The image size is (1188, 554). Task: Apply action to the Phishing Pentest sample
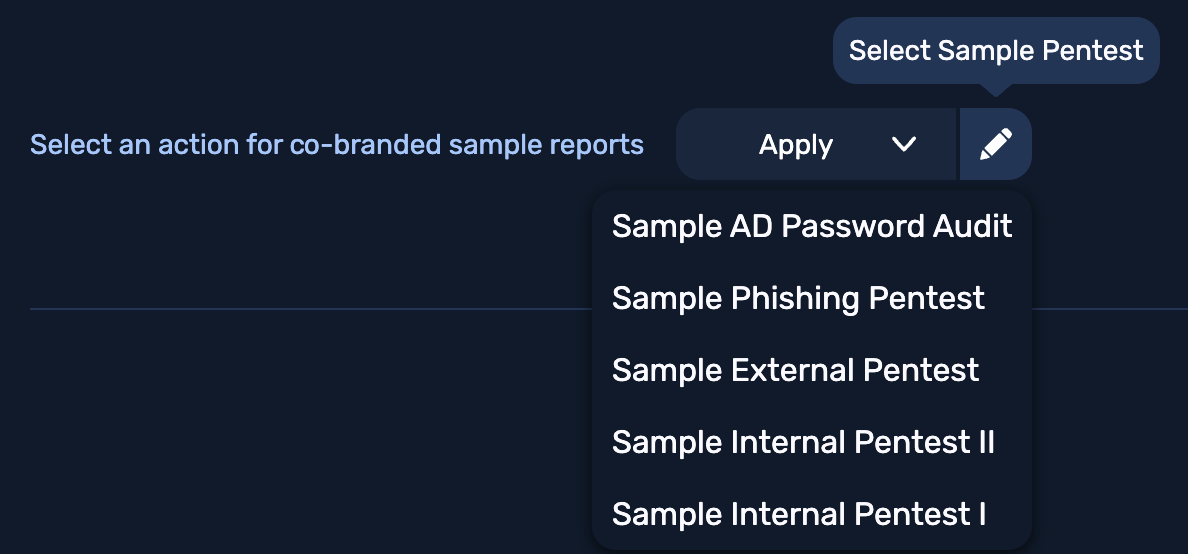pyautogui.click(x=798, y=298)
